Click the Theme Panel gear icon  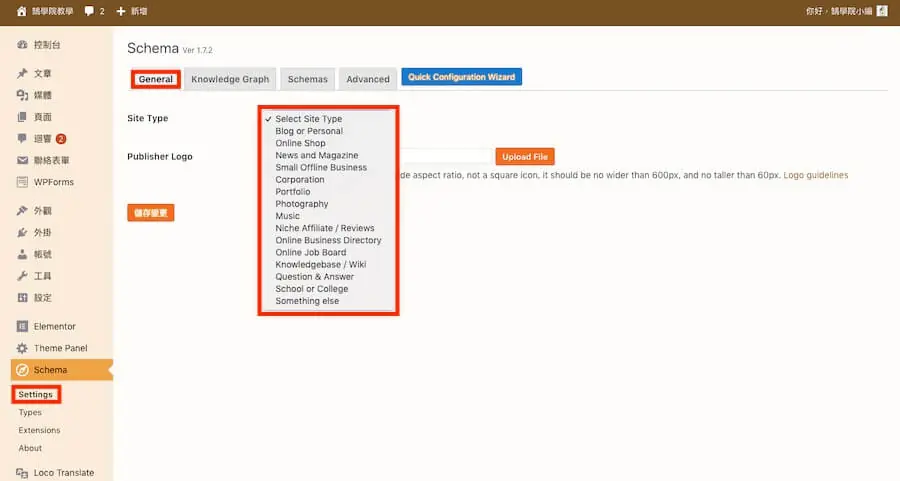point(22,348)
